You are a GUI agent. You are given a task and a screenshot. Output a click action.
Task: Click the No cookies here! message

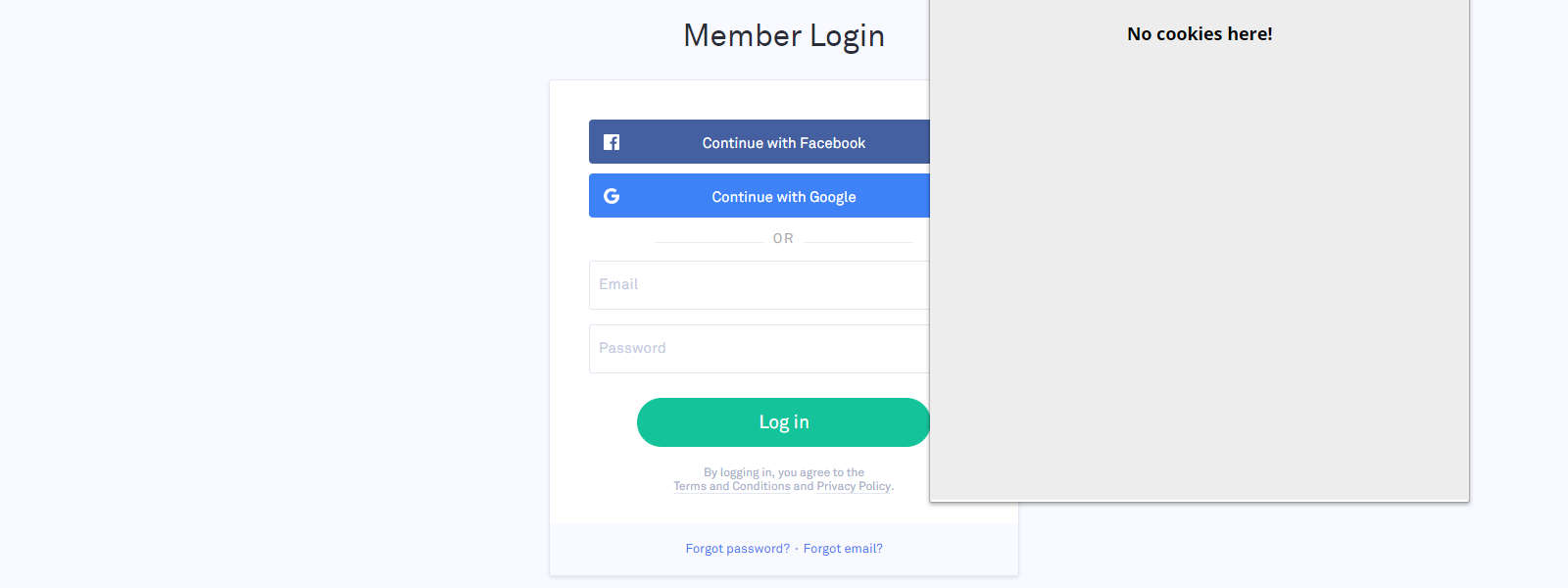[1200, 34]
